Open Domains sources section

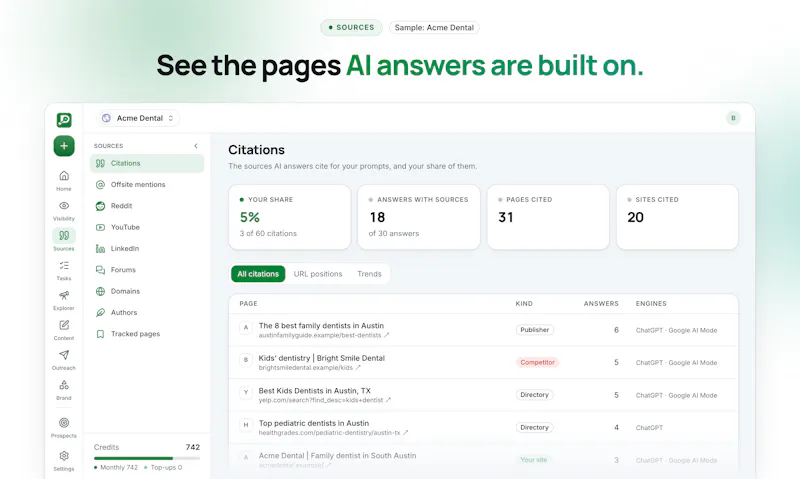(147, 291)
